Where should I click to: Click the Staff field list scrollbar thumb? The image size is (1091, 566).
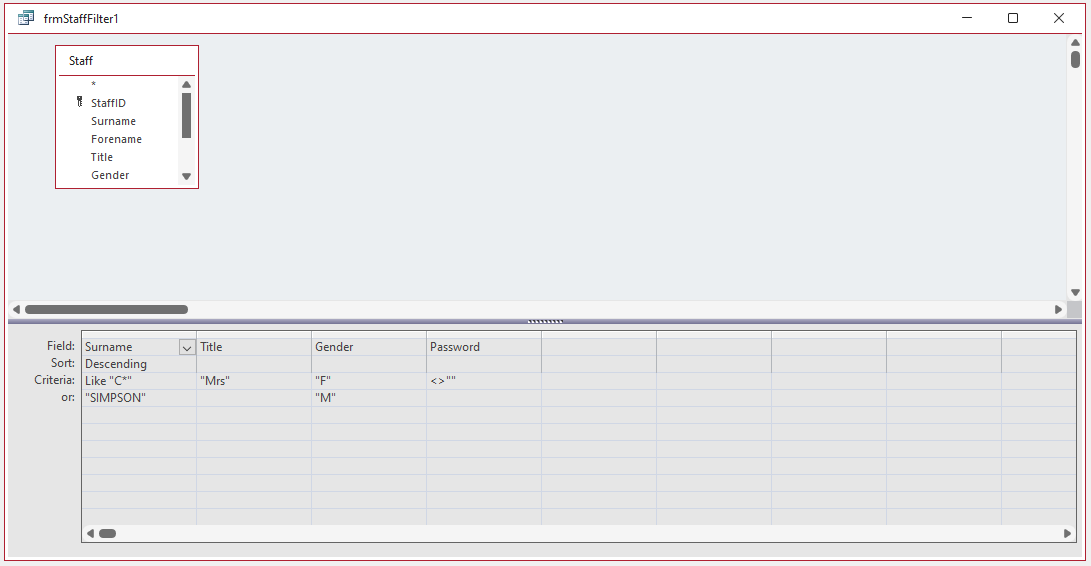pyautogui.click(x=186, y=116)
